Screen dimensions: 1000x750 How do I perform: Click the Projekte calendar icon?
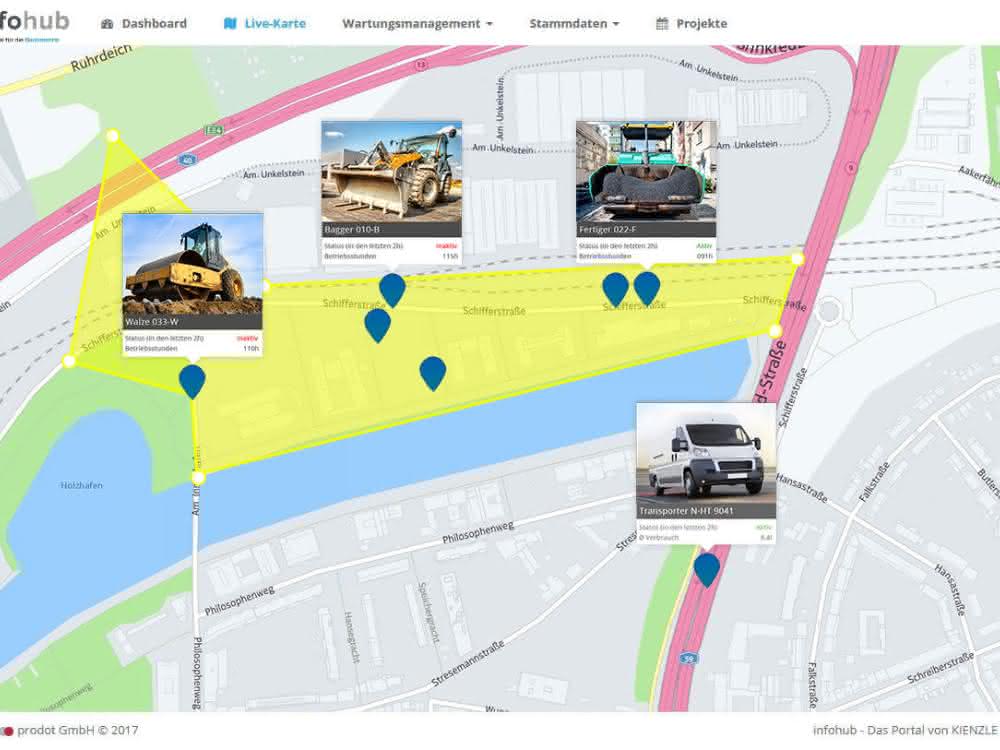(663, 24)
